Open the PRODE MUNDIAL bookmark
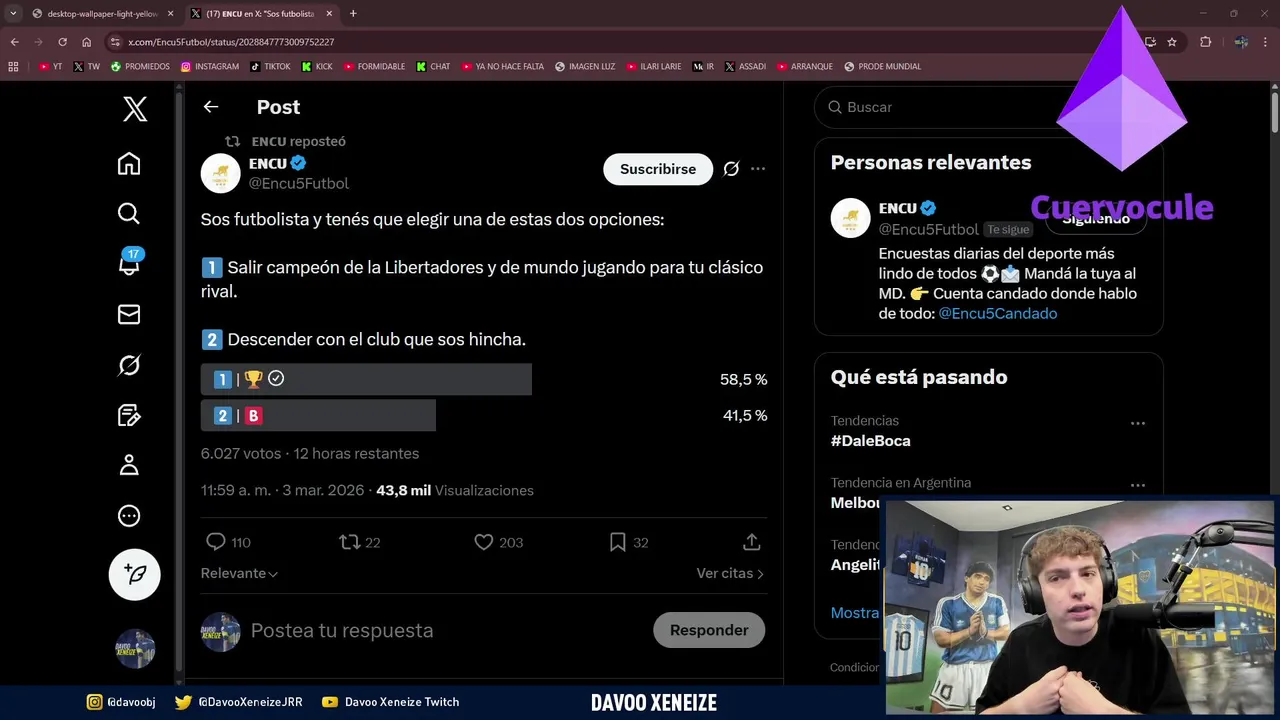Viewport: 1280px width, 720px height. click(882, 67)
